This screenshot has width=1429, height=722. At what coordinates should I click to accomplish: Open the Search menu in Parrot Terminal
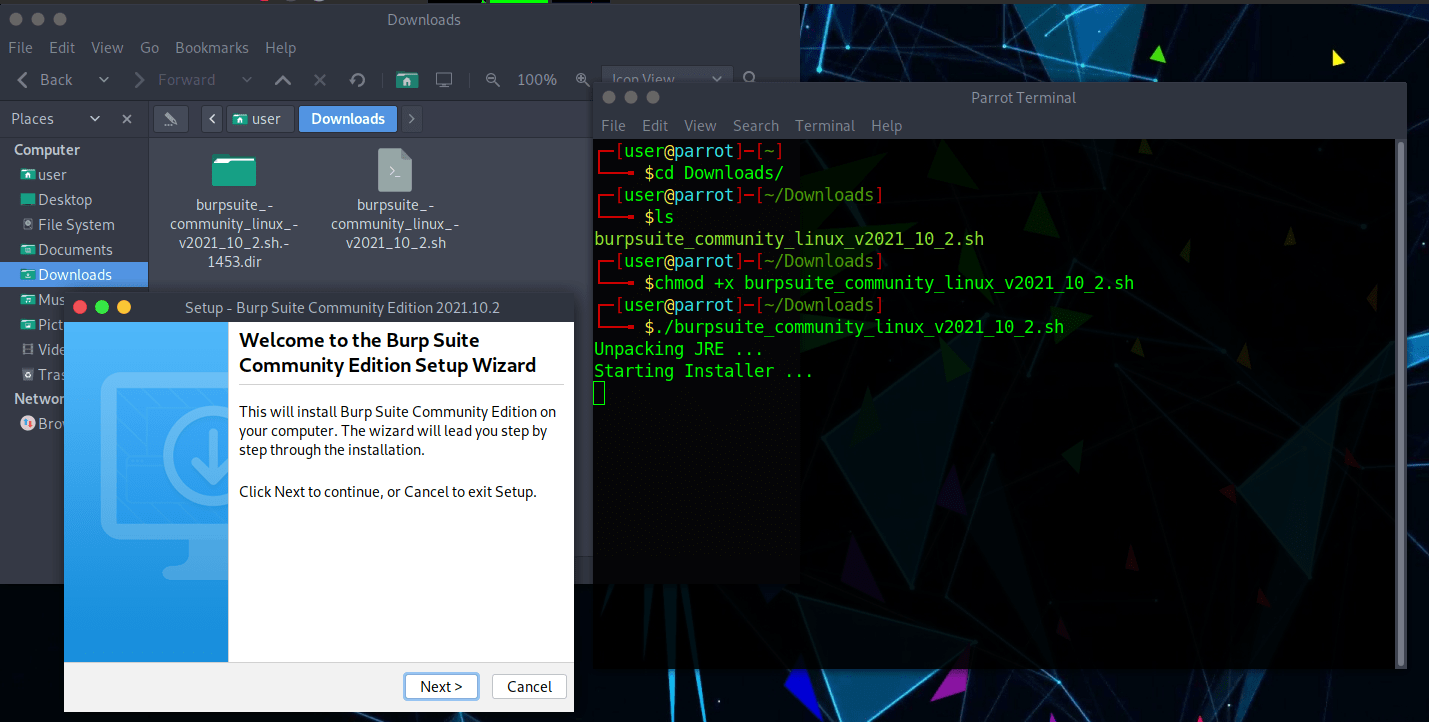(755, 125)
